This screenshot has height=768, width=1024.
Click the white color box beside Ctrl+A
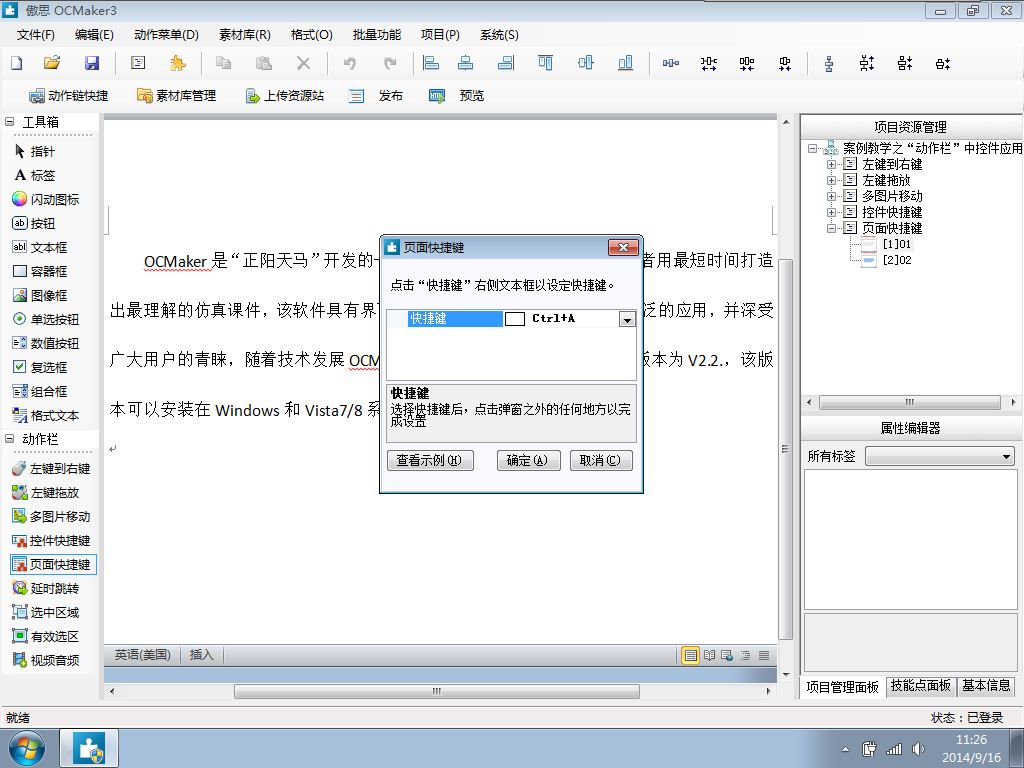click(x=515, y=319)
